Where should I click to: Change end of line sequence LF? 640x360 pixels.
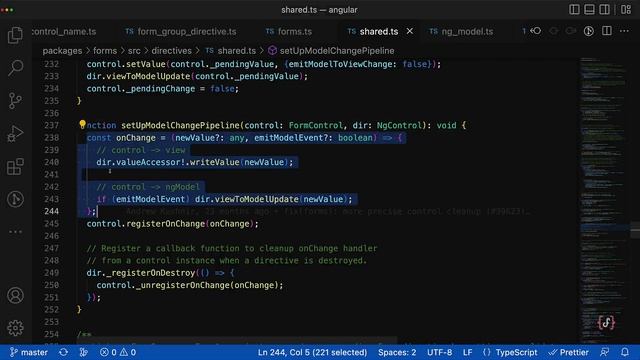click(468, 352)
